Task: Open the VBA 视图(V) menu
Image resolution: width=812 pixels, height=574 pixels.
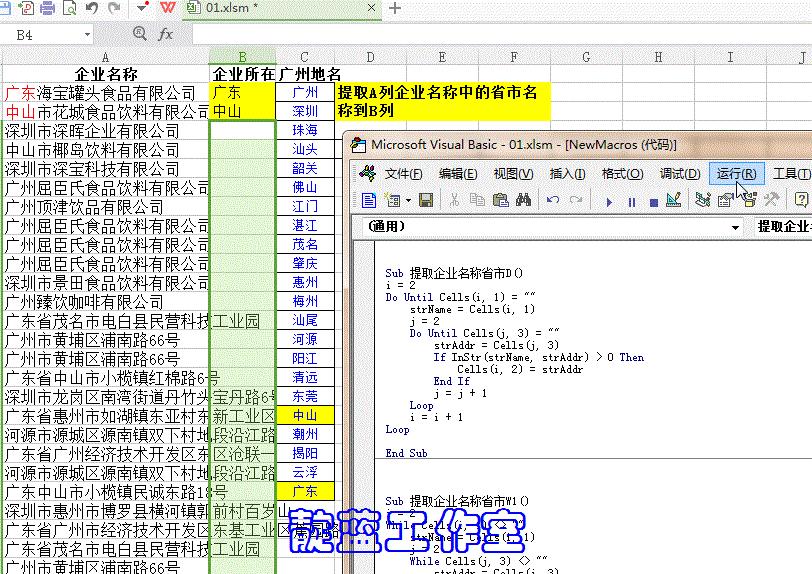Action: (x=513, y=174)
